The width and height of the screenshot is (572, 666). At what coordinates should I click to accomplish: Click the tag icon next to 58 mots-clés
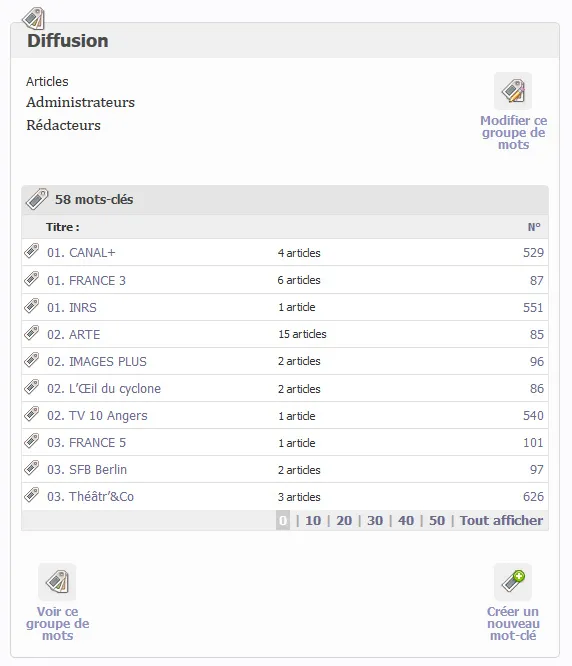point(37,199)
